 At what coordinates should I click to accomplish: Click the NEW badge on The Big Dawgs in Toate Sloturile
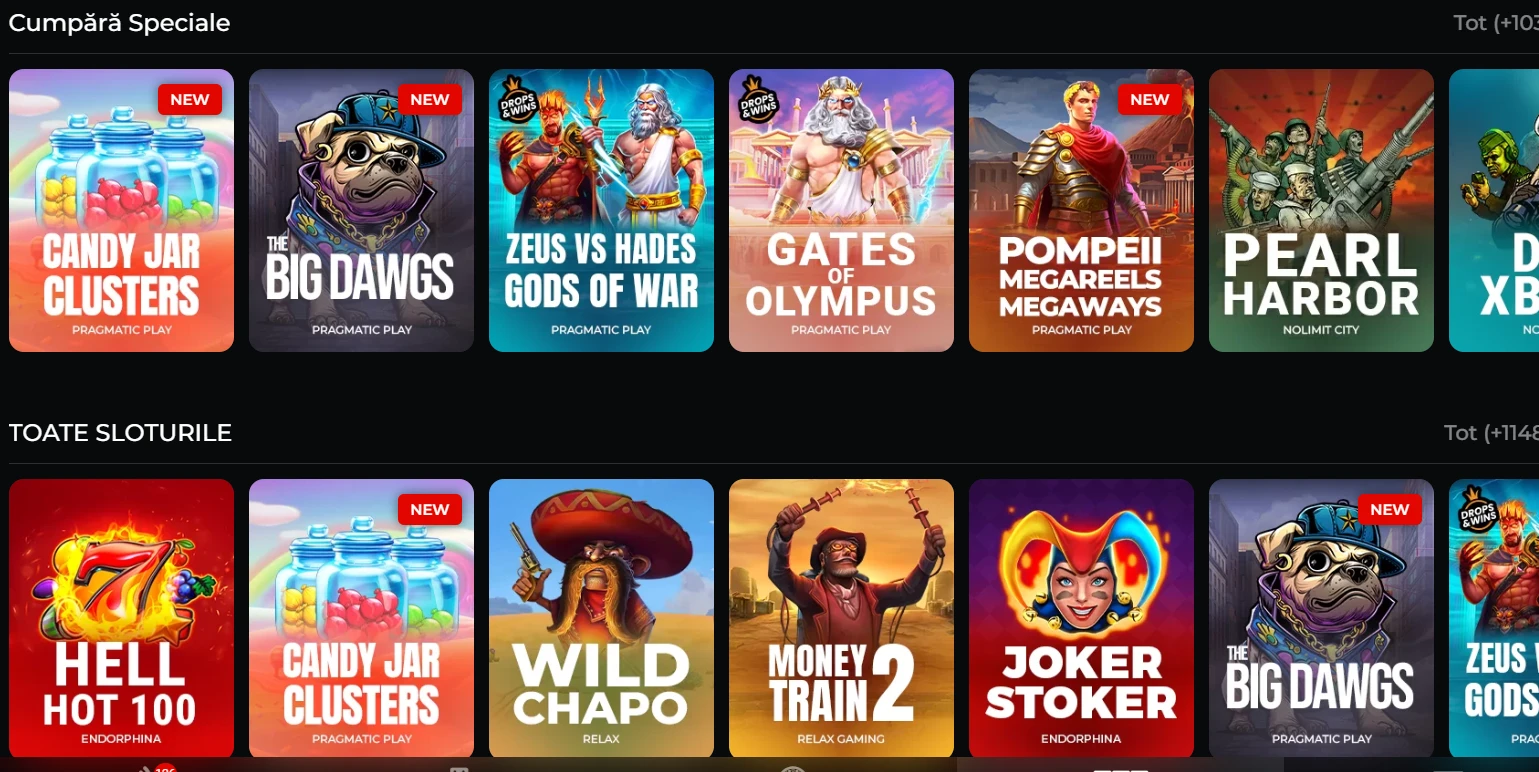(x=1389, y=509)
